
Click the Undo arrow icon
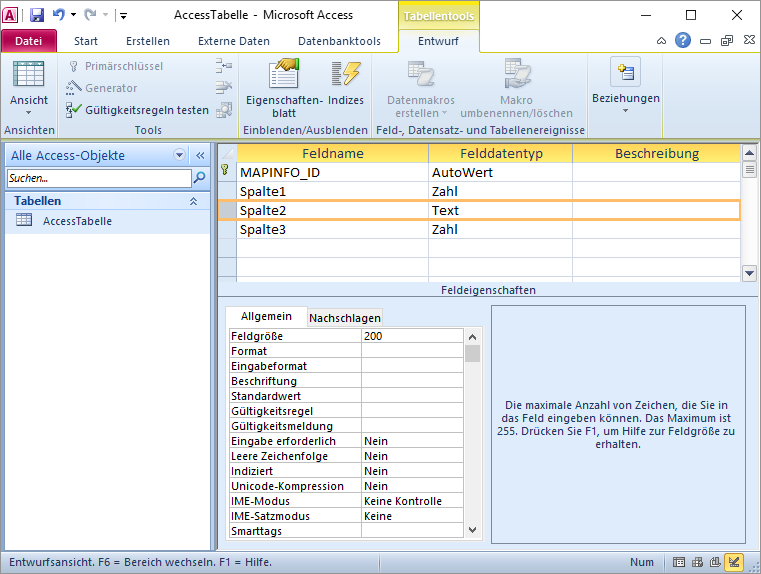(59, 15)
